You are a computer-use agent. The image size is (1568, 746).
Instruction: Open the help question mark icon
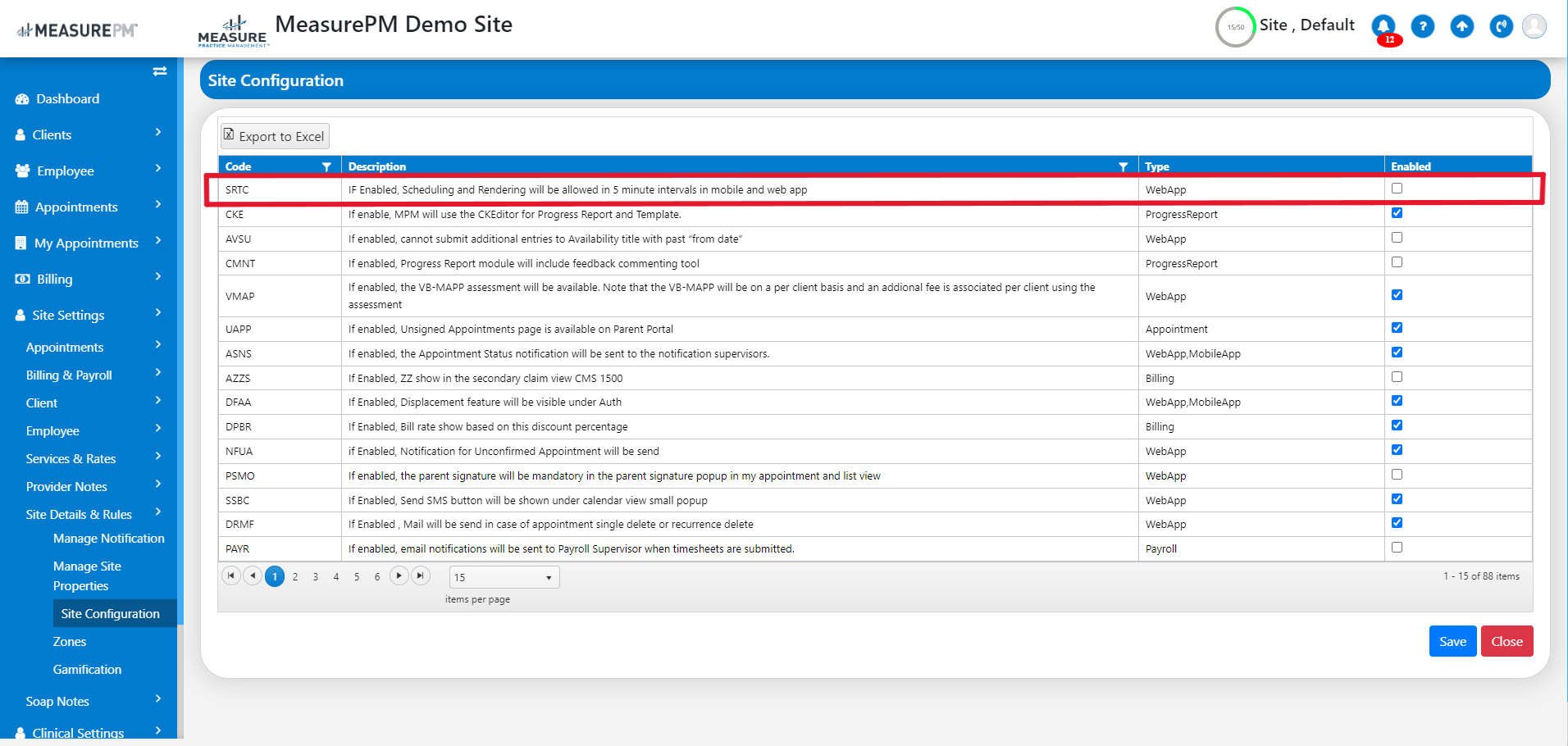pos(1423,26)
